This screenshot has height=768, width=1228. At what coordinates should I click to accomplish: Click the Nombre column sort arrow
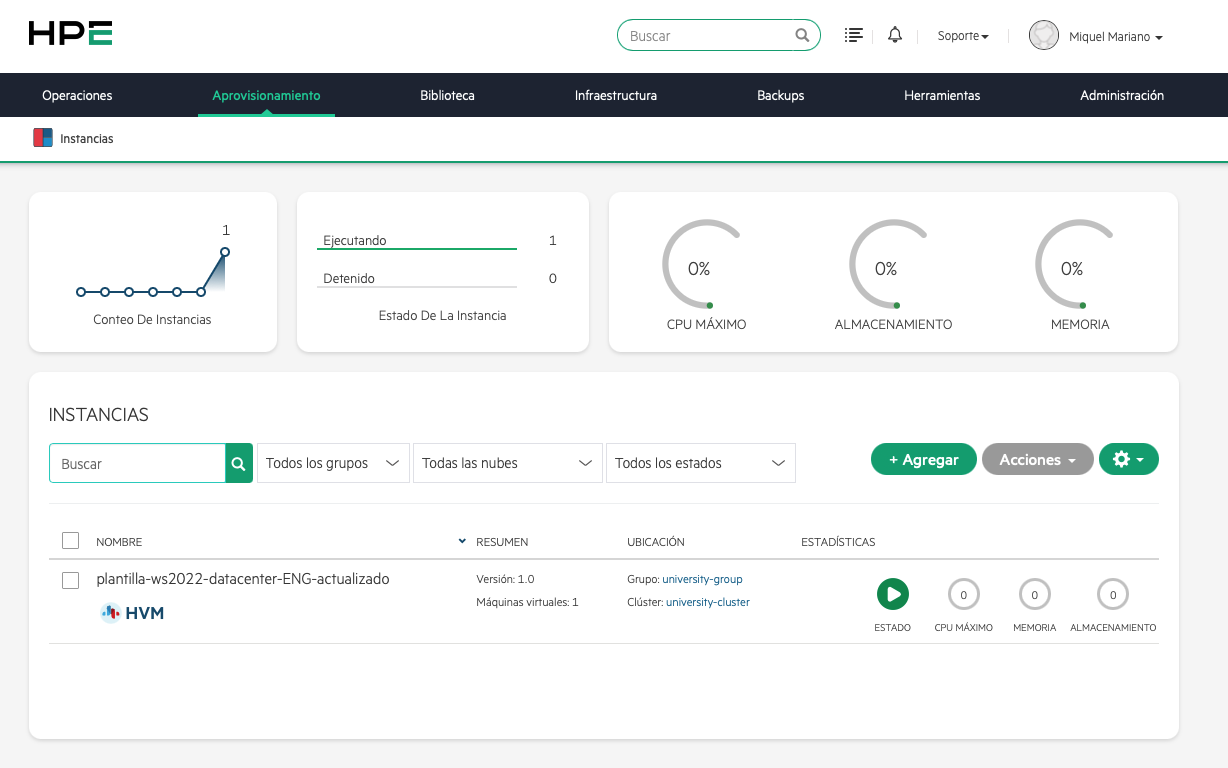click(x=462, y=541)
